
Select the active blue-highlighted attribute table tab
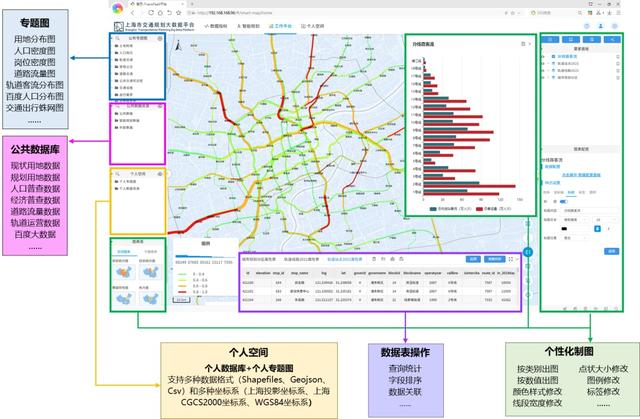point(344,259)
